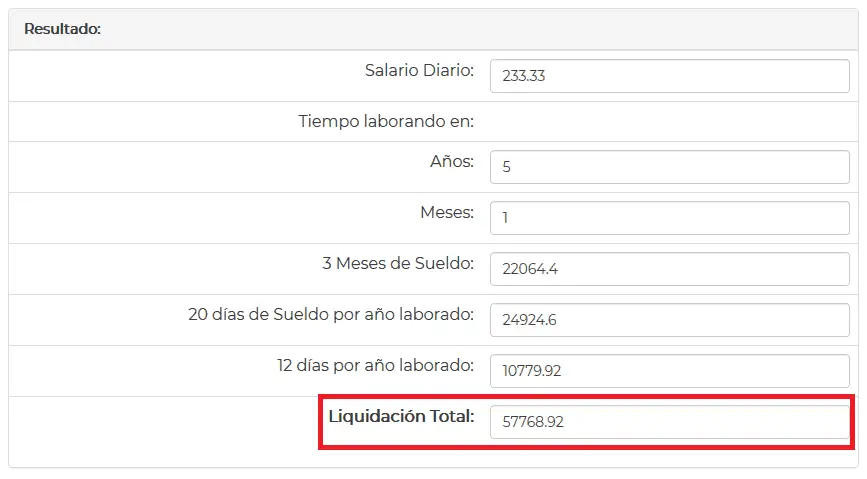Image resolution: width=867 pixels, height=479 pixels.
Task: Click the empty space right of 'Resultado:' title
Action: tap(480, 30)
